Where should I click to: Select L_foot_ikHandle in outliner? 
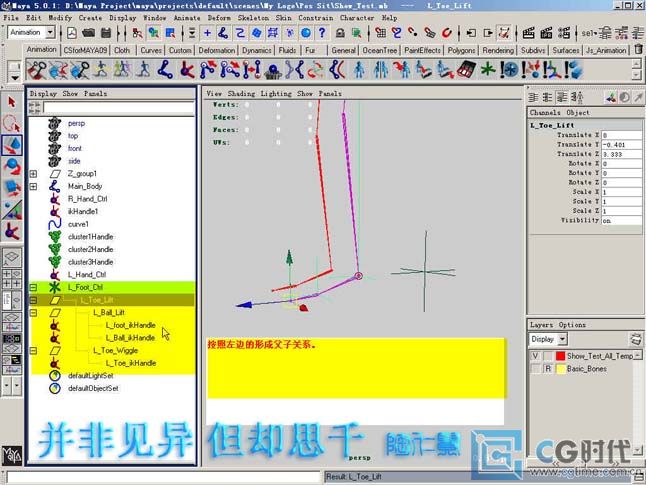[130, 325]
